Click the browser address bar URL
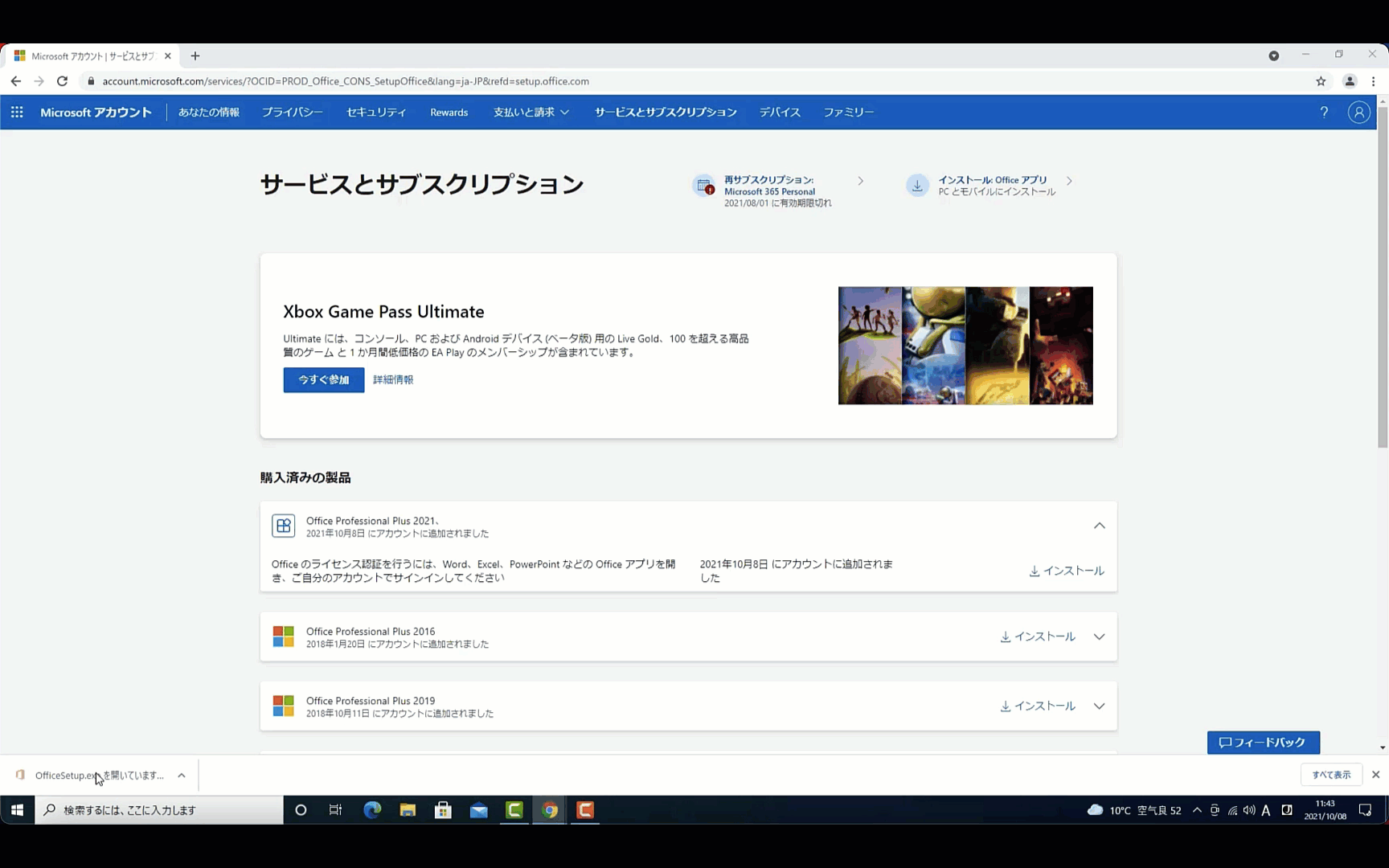Screen dimensions: 1389x868 tap(346, 81)
